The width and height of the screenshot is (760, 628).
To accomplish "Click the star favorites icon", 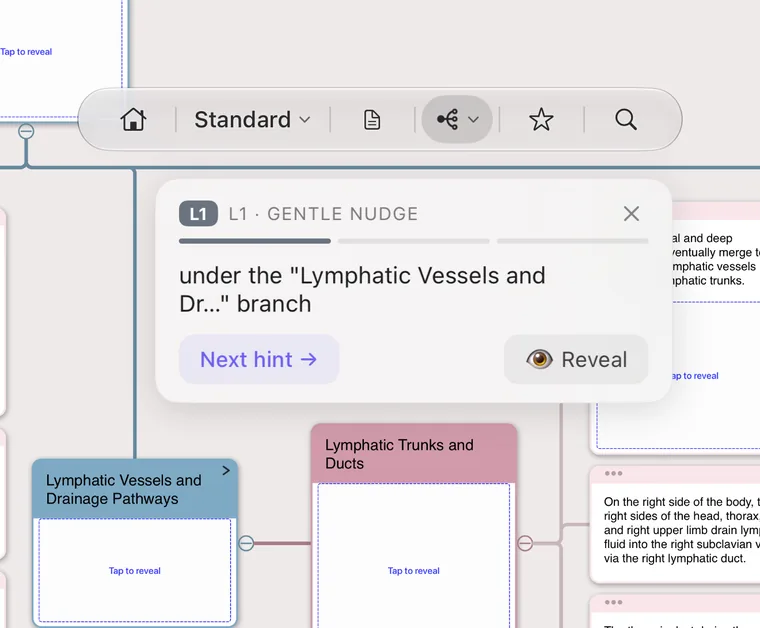I will pos(541,119).
